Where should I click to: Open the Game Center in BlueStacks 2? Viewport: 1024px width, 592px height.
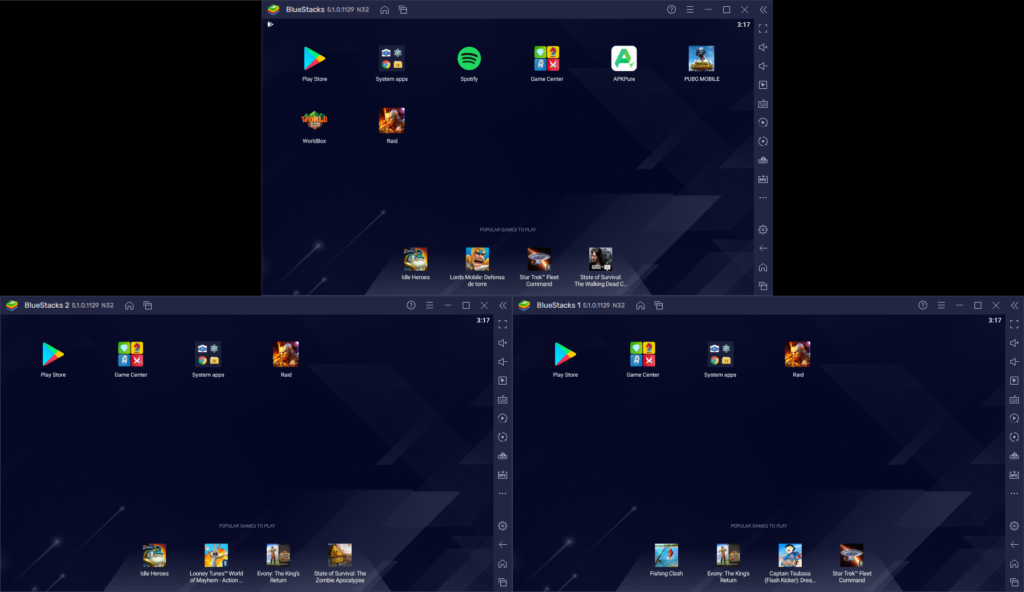click(129, 352)
